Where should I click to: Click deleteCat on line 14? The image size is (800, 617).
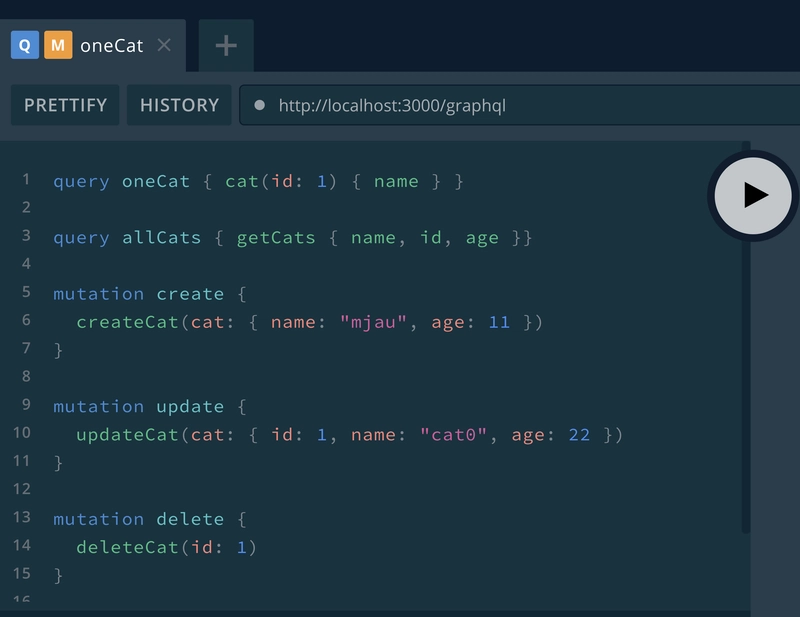tap(127, 547)
